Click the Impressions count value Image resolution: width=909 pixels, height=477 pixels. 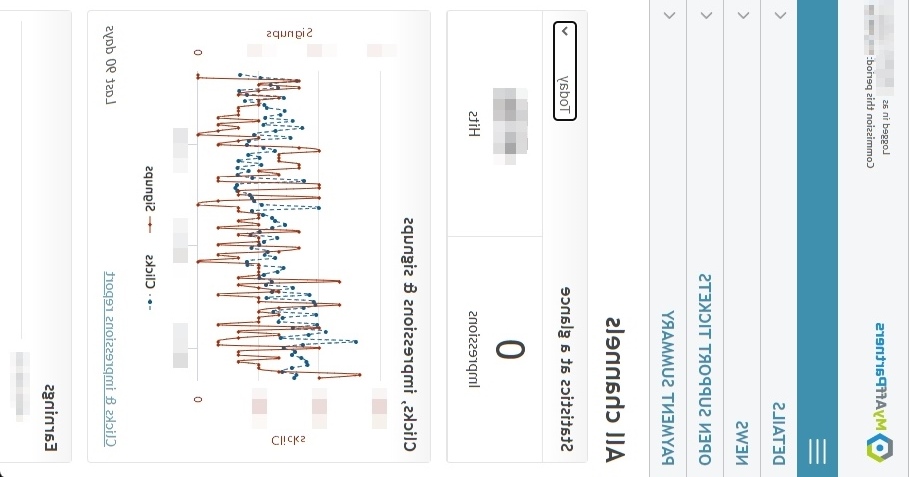tap(511, 352)
